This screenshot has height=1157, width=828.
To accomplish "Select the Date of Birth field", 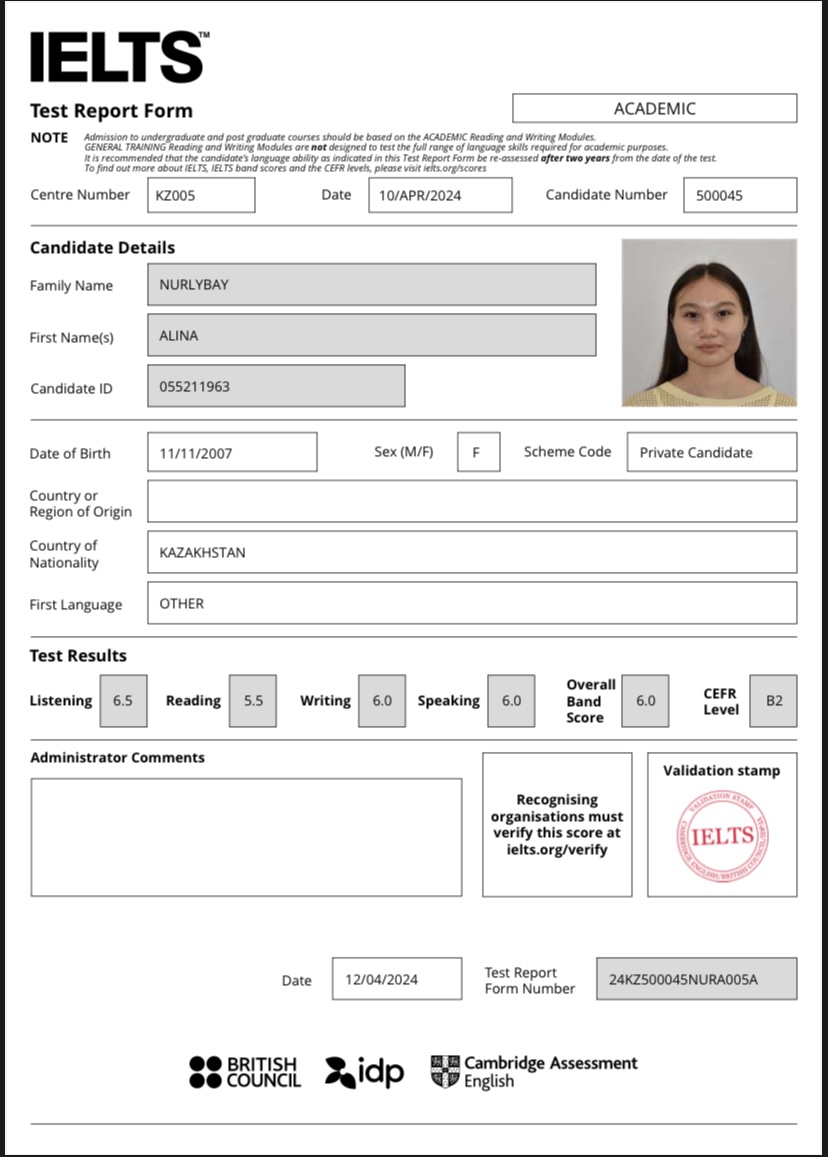I will coord(232,453).
